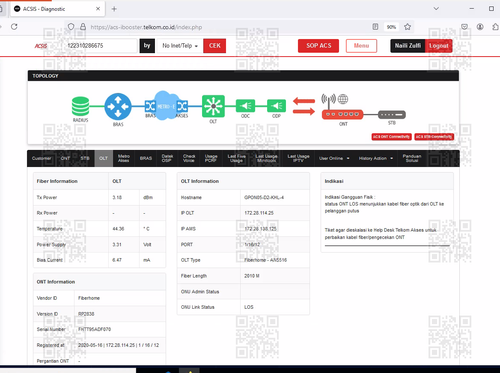
Task: Click the blue BRAS router icon
Action: (x=118, y=106)
